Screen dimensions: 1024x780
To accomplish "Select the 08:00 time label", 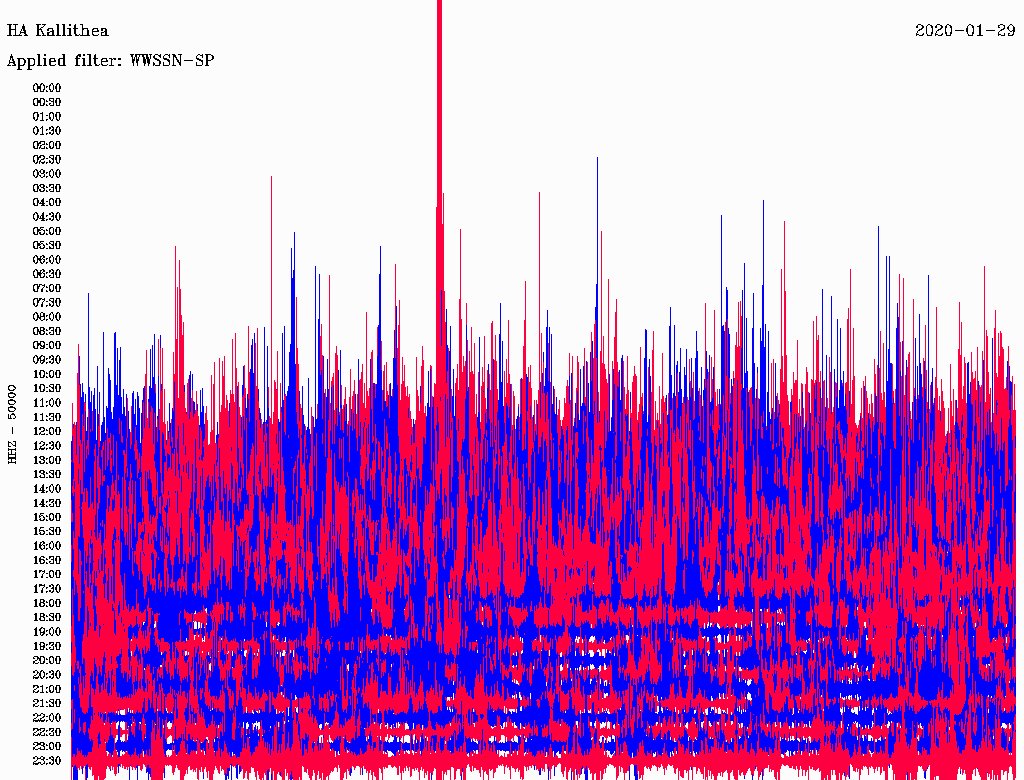I will 47,317.
